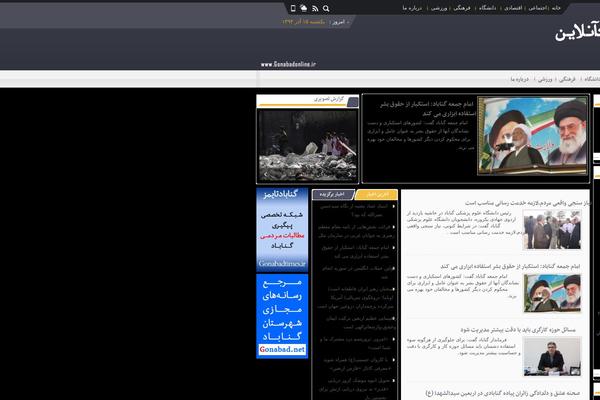
Task: Open فرهنگی in the dark header bar
Action: pos(461,8)
